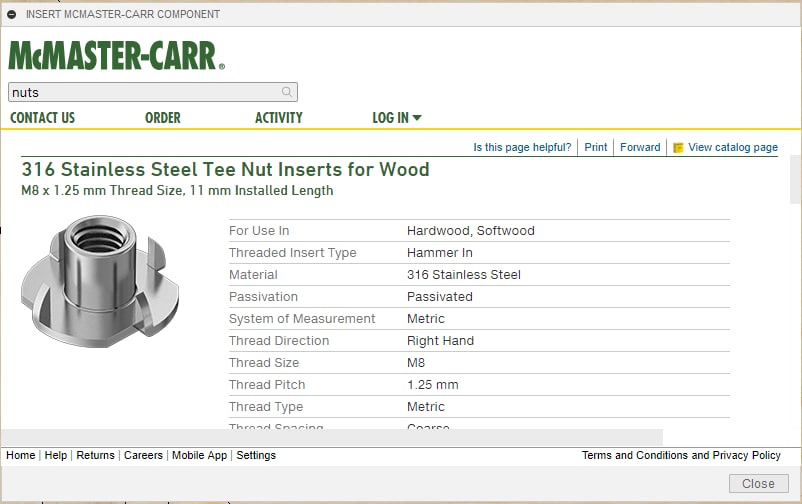Click the 'Thread Direction' label
This screenshot has width=802, height=504.
click(279, 341)
